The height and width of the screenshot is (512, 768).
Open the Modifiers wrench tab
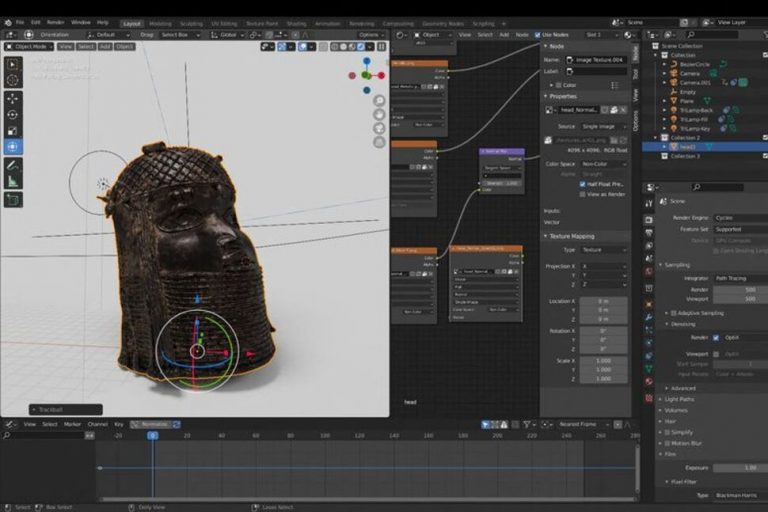click(x=648, y=317)
